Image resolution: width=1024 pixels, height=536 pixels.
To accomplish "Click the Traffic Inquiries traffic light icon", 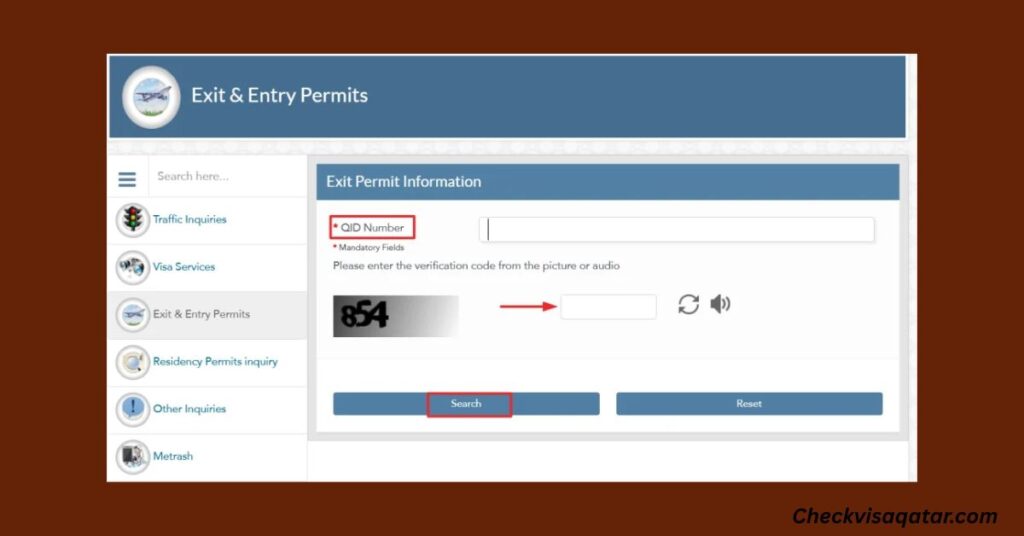I will click(x=133, y=219).
